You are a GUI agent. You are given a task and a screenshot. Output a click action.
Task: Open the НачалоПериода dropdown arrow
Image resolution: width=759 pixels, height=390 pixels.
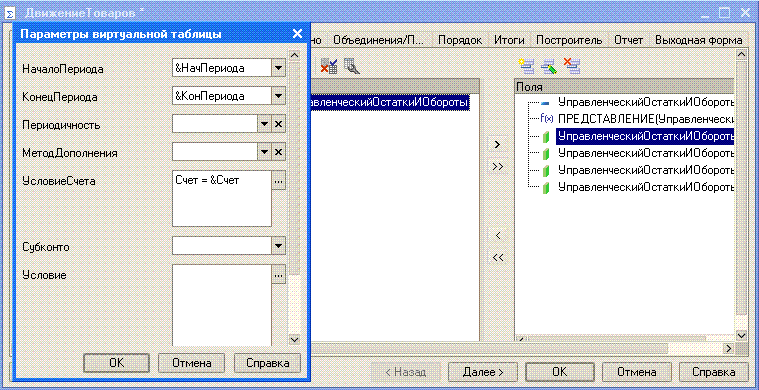coord(278,68)
